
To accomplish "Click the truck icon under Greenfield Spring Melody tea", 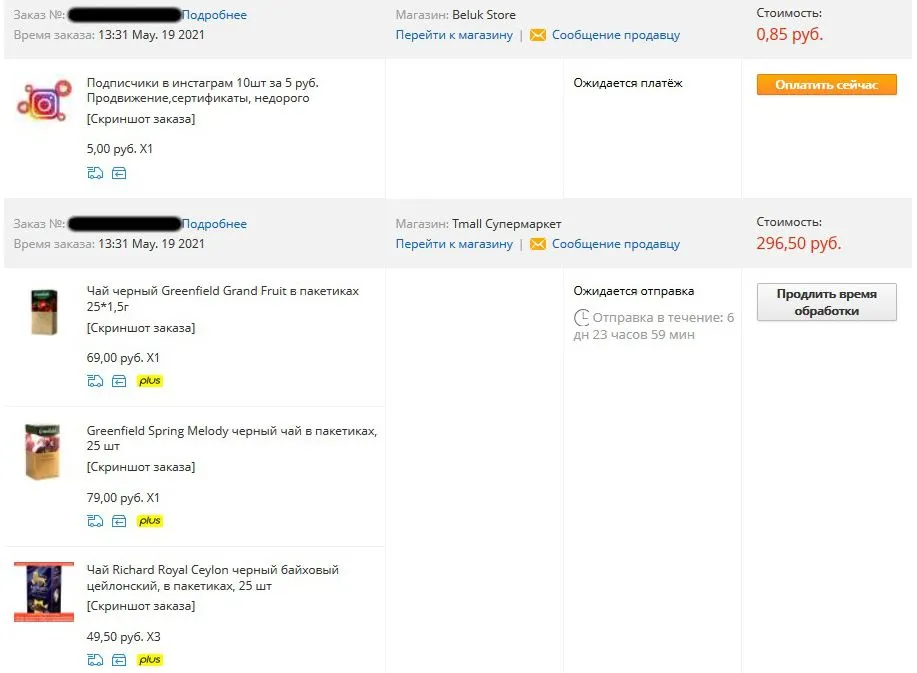I will point(95,521).
